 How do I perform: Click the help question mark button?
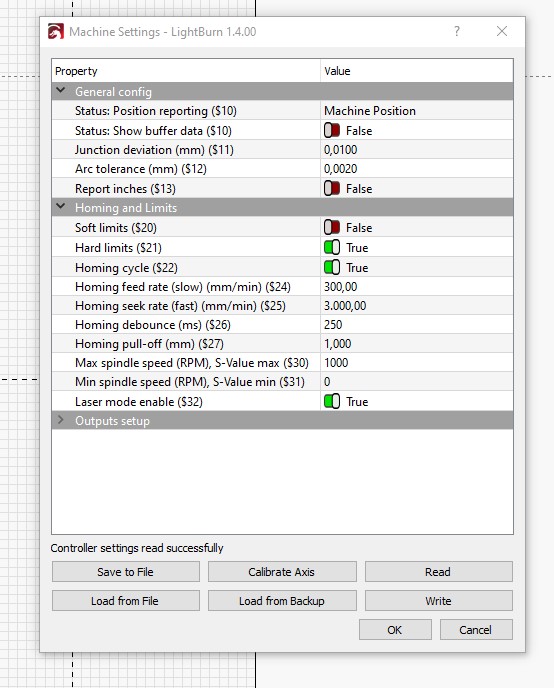tap(457, 31)
